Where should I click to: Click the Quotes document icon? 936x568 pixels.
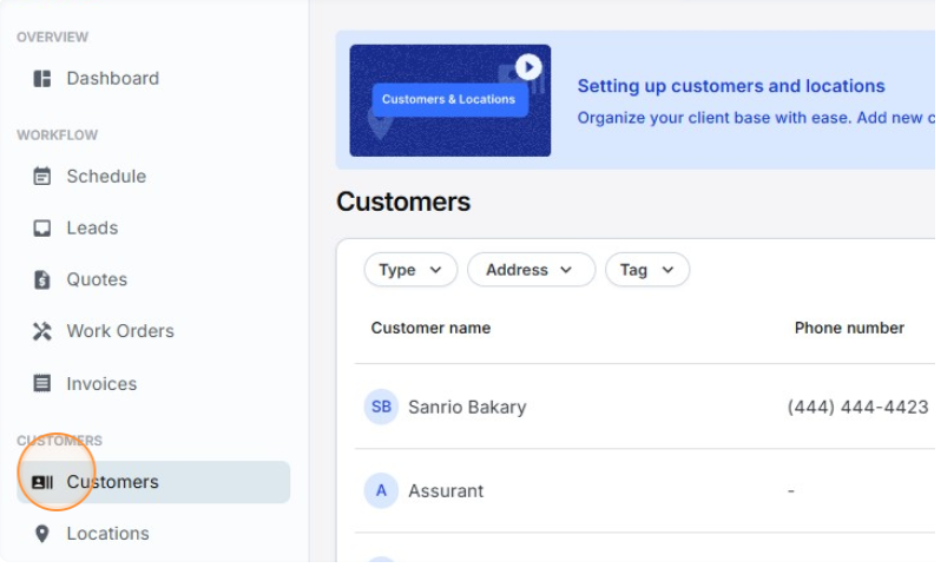(x=42, y=280)
